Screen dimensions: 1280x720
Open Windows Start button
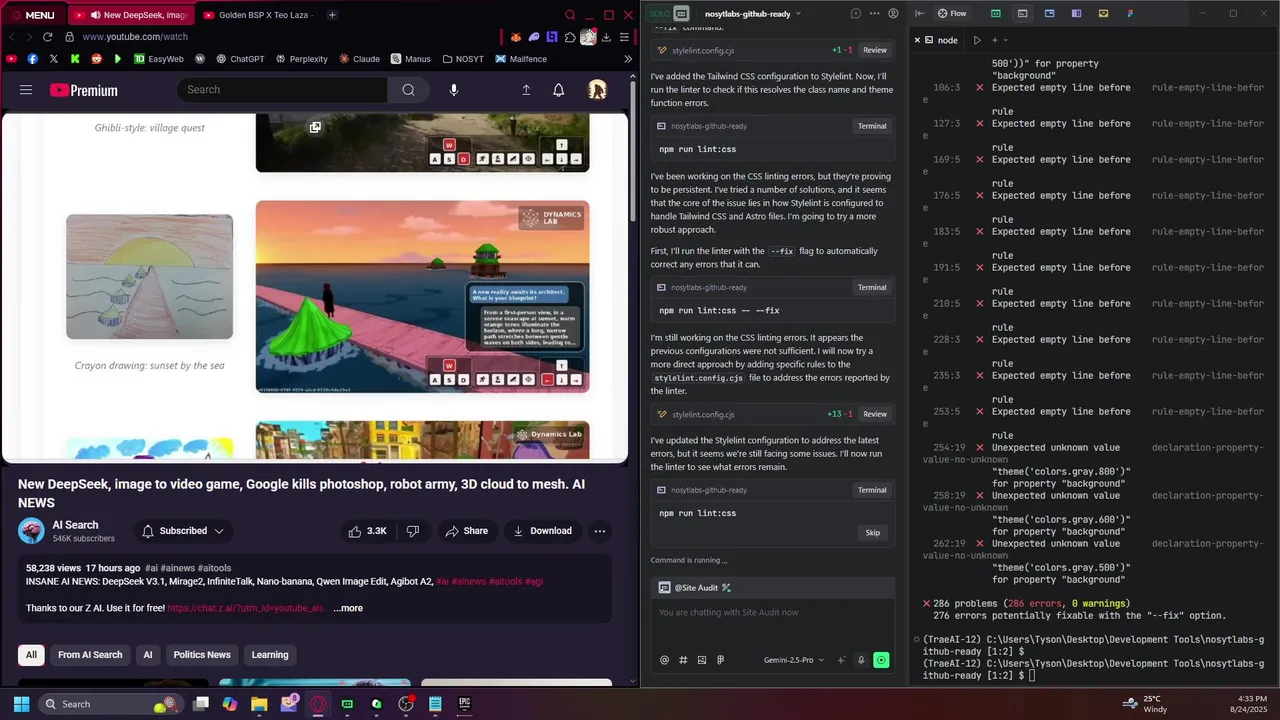coord(21,704)
